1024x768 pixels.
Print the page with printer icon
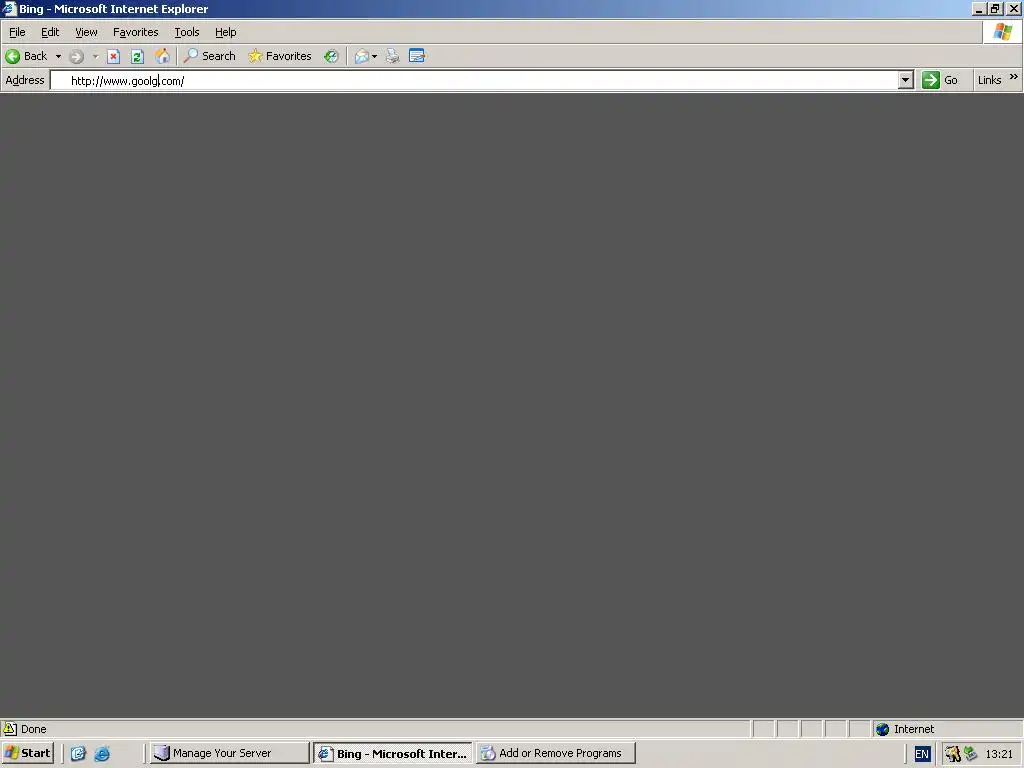click(x=392, y=56)
